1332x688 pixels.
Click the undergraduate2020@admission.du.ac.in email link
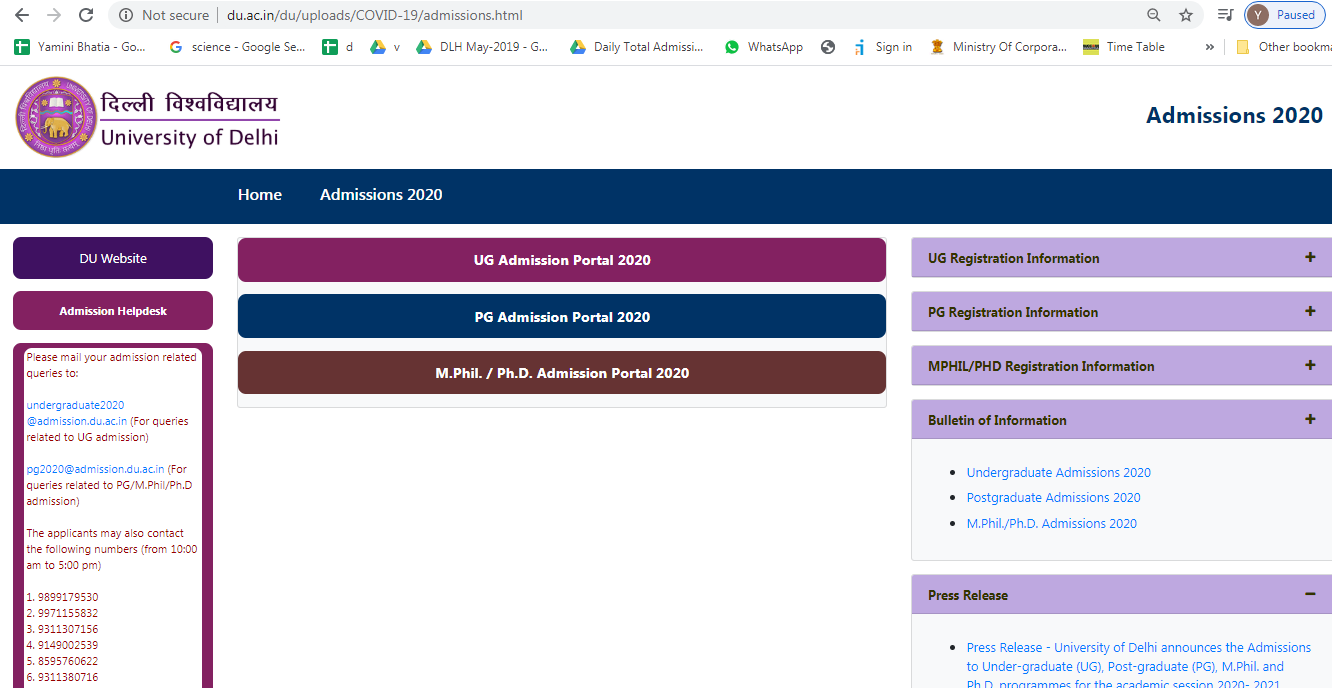pyautogui.click(x=77, y=413)
